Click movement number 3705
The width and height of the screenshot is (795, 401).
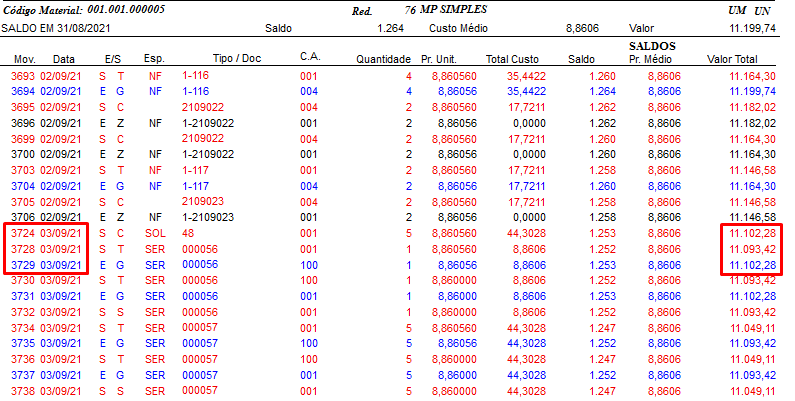[x=23, y=202]
